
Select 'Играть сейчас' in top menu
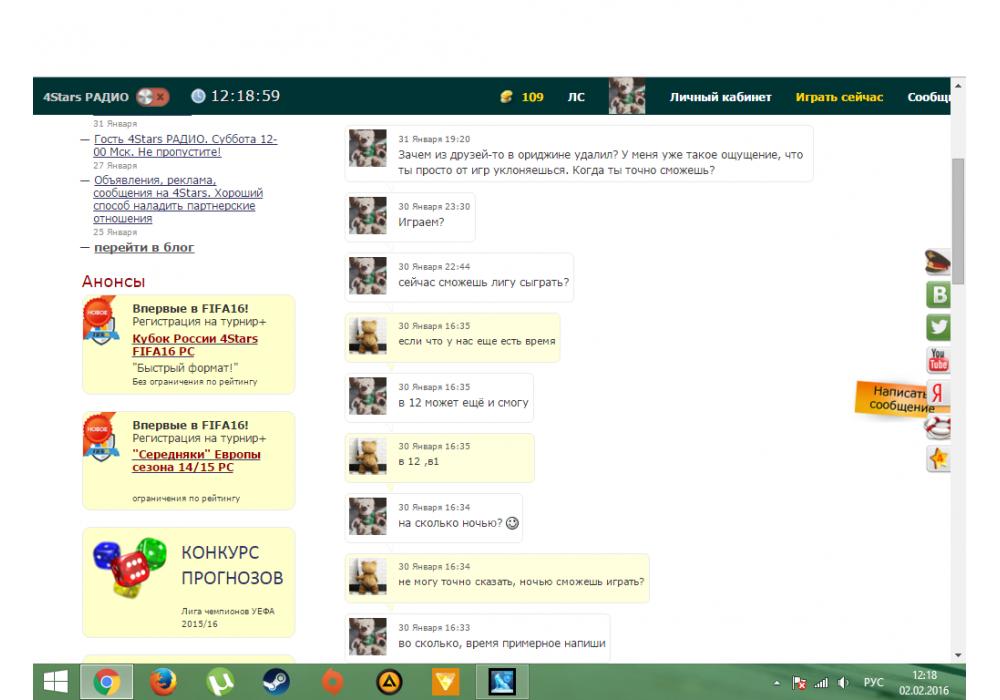(839, 97)
